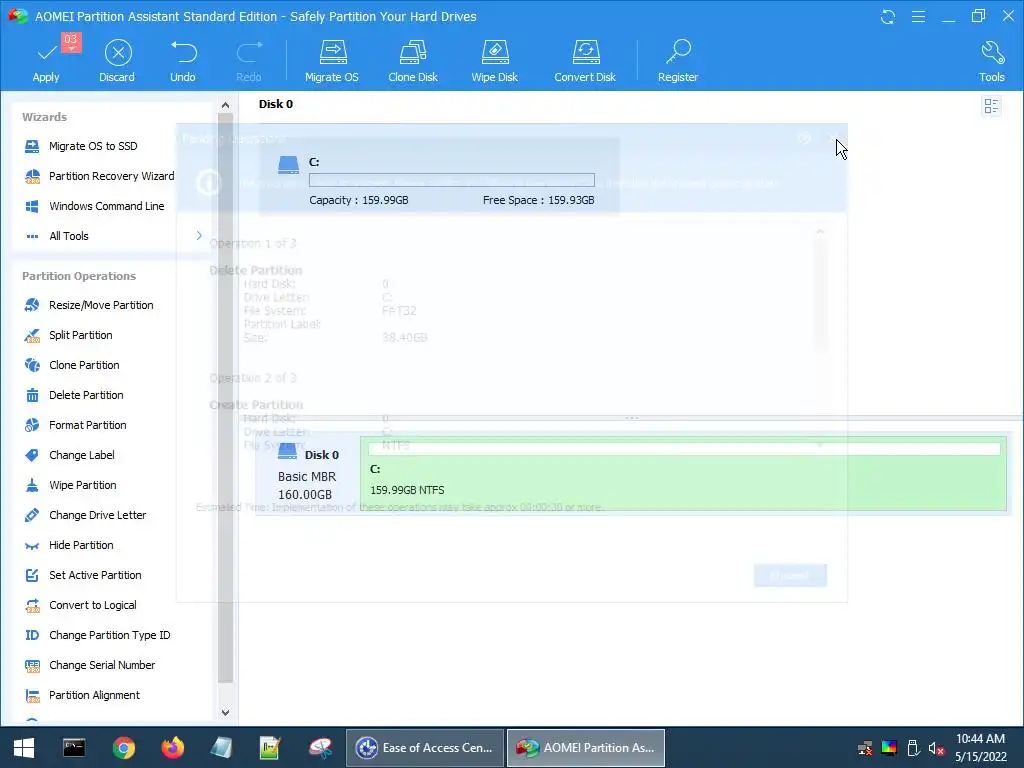Switch disk view layout icon

tap(991, 106)
